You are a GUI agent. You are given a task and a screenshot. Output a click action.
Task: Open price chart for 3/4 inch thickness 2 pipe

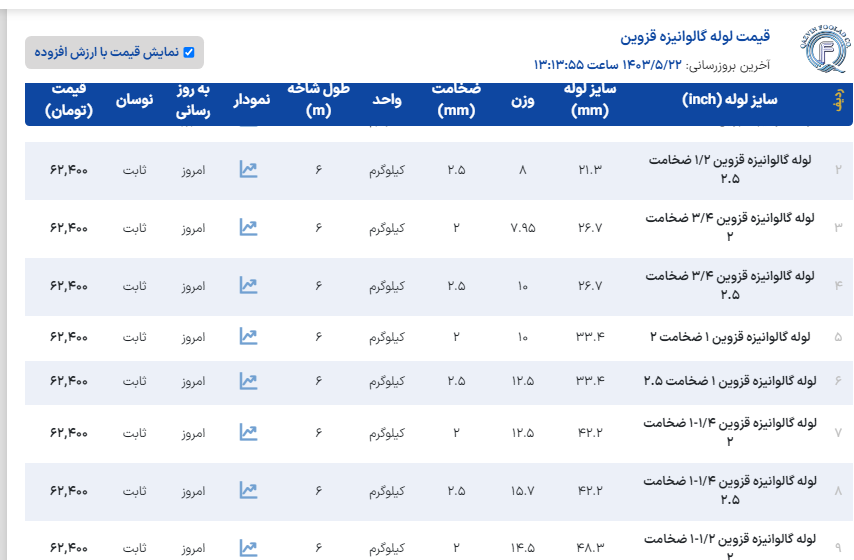(x=248, y=228)
